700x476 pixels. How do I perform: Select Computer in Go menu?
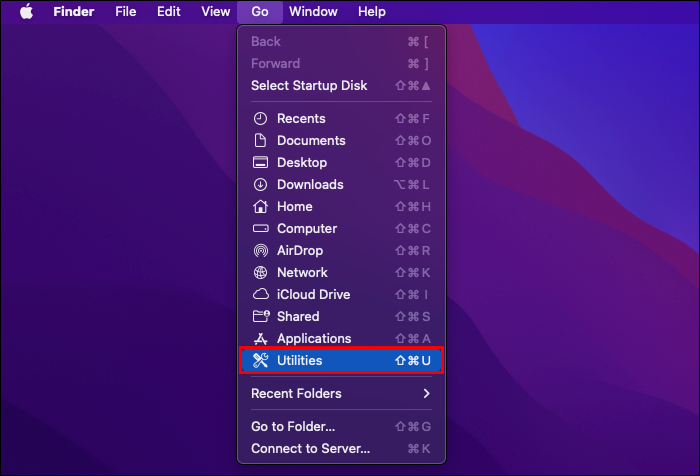(x=342, y=229)
